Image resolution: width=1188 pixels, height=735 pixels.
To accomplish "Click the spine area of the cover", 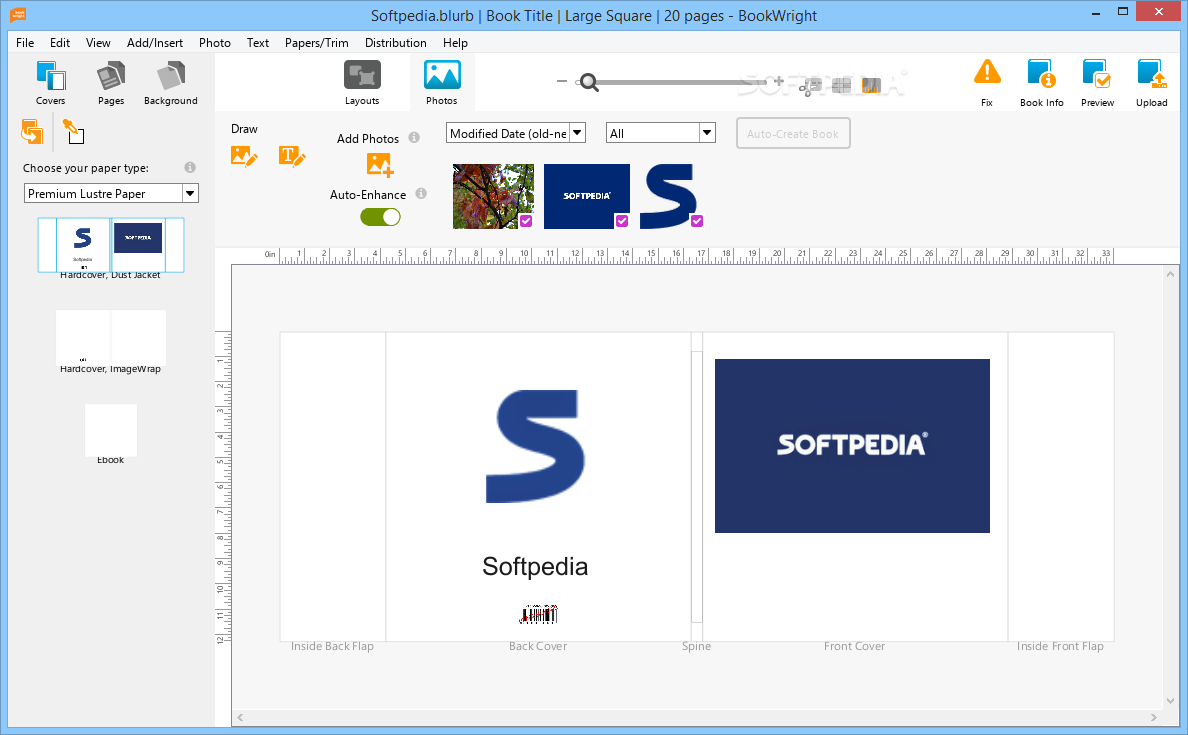I will [x=697, y=486].
